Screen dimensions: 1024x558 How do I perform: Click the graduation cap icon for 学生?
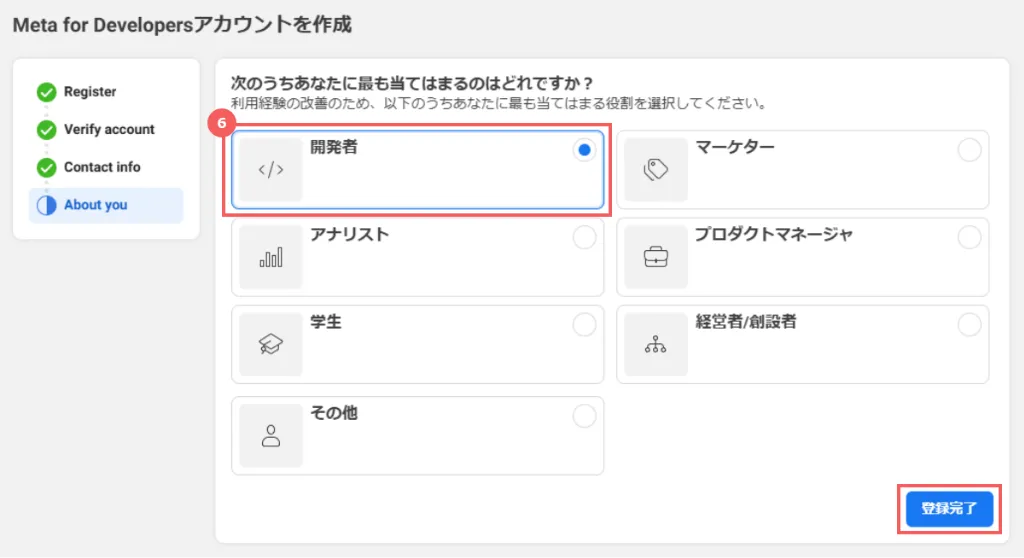[270, 344]
